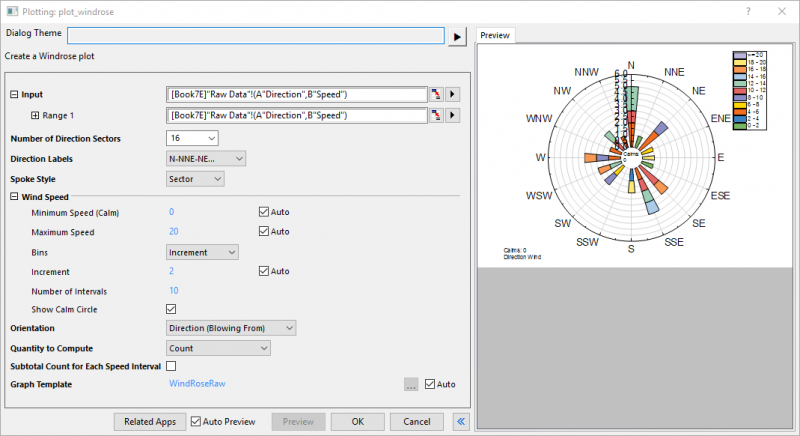Uncheck Auto for Minimum Speed (Calm)
The height and width of the screenshot is (436, 800).
click(264, 212)
